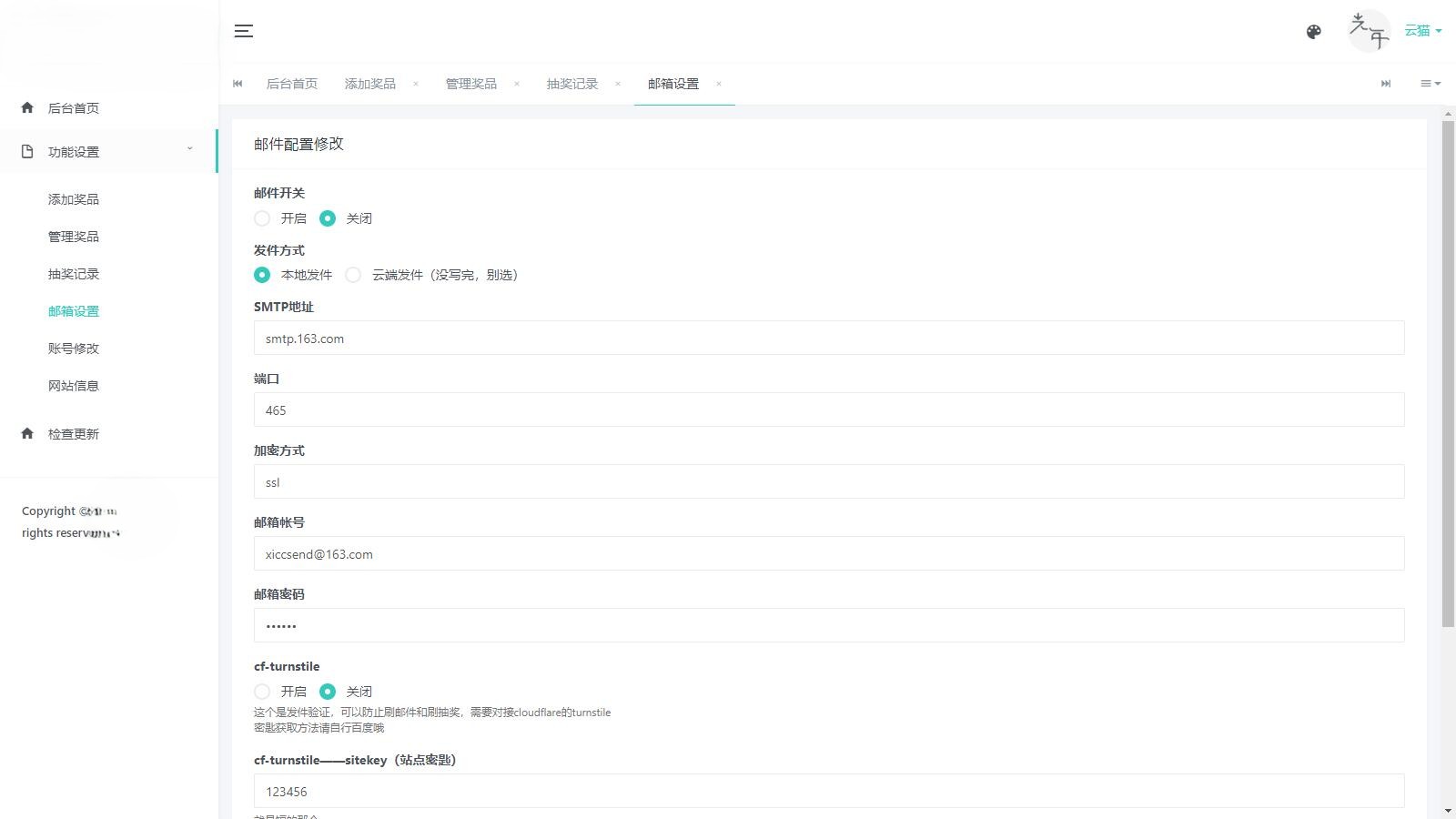Click the user avatar image

click(1369, 31)
